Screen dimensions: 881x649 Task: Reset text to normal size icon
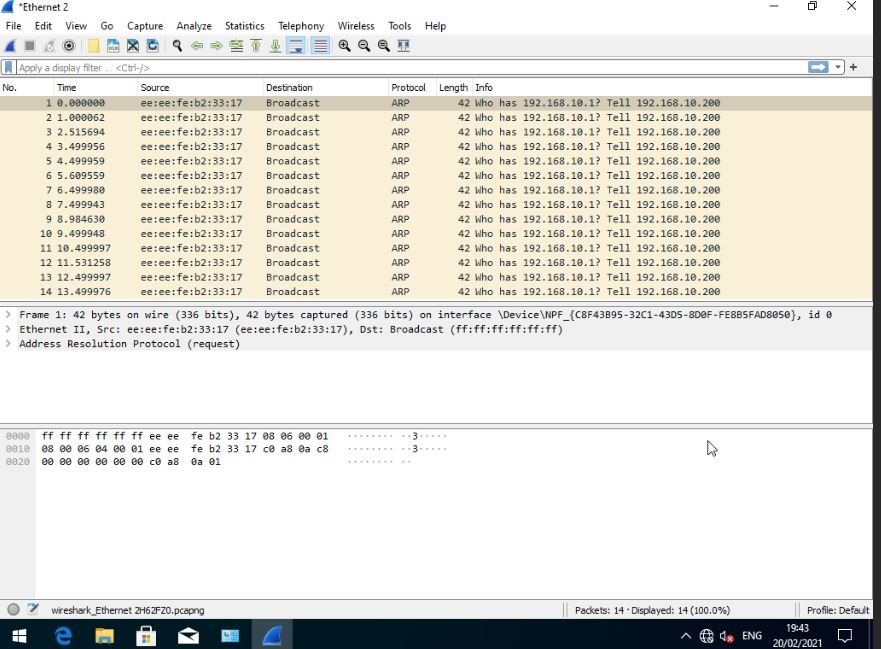(384, 46)
